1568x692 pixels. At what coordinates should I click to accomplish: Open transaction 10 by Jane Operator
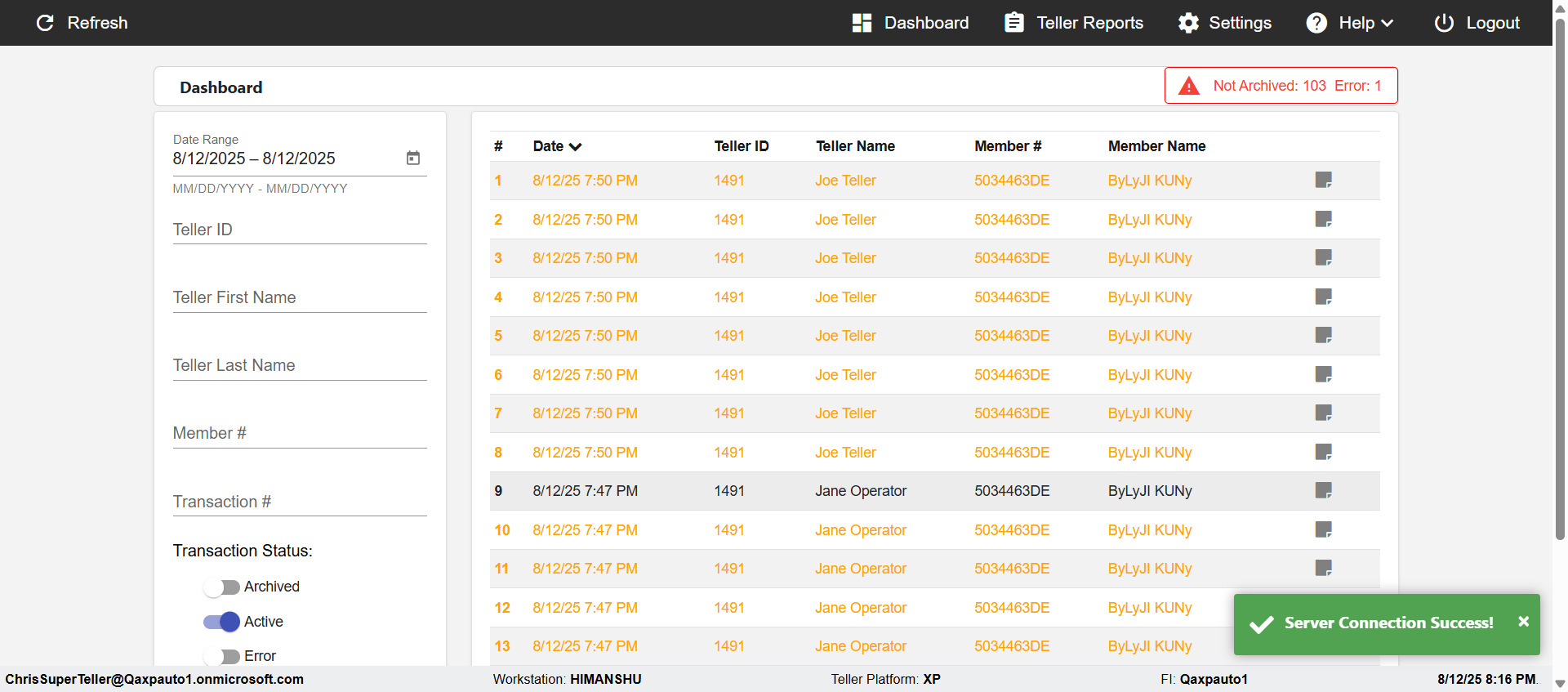934,530
